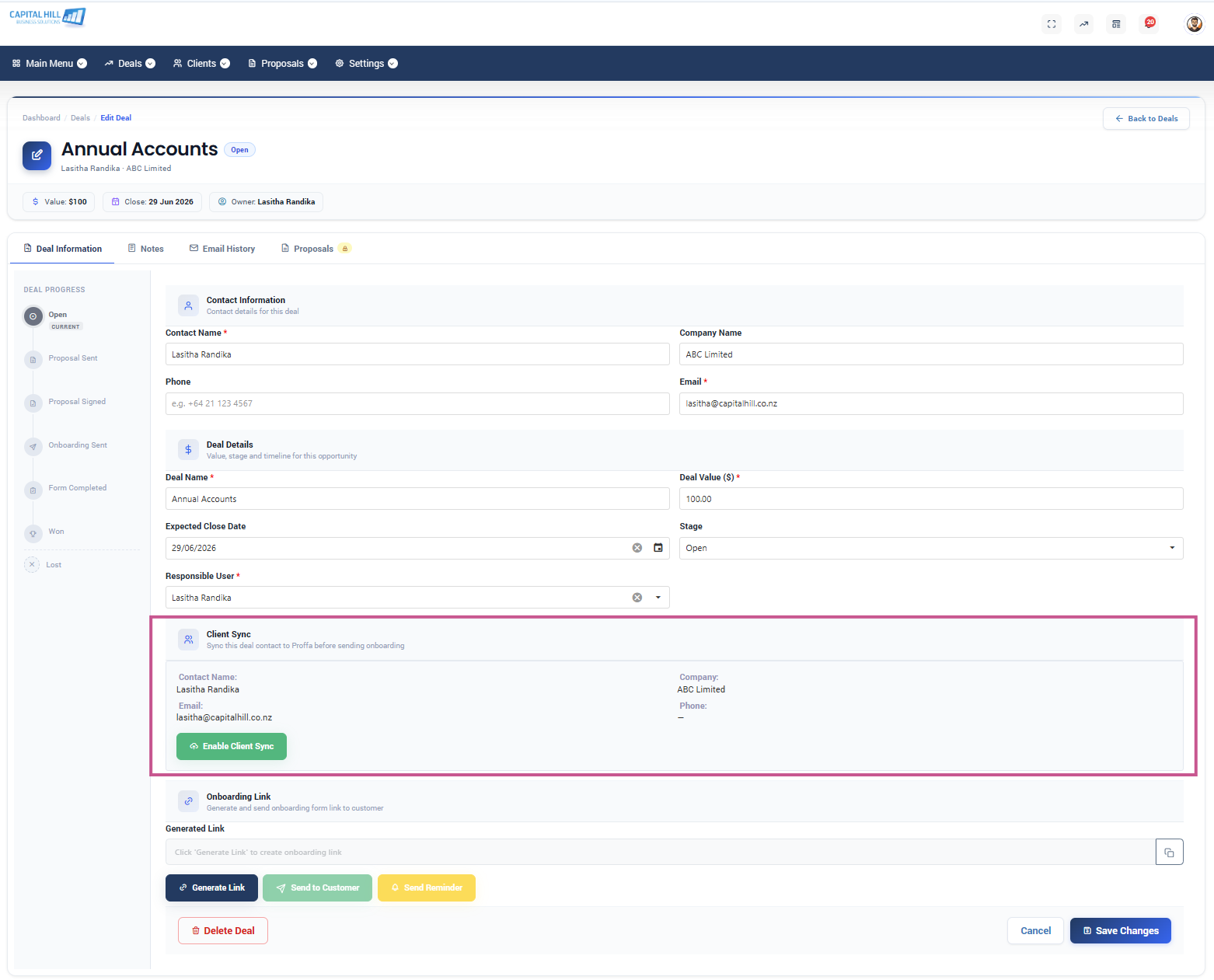1214x980 pixels.
Task: Click the Won trophy progress icon
Action: [x=33, y=534]
